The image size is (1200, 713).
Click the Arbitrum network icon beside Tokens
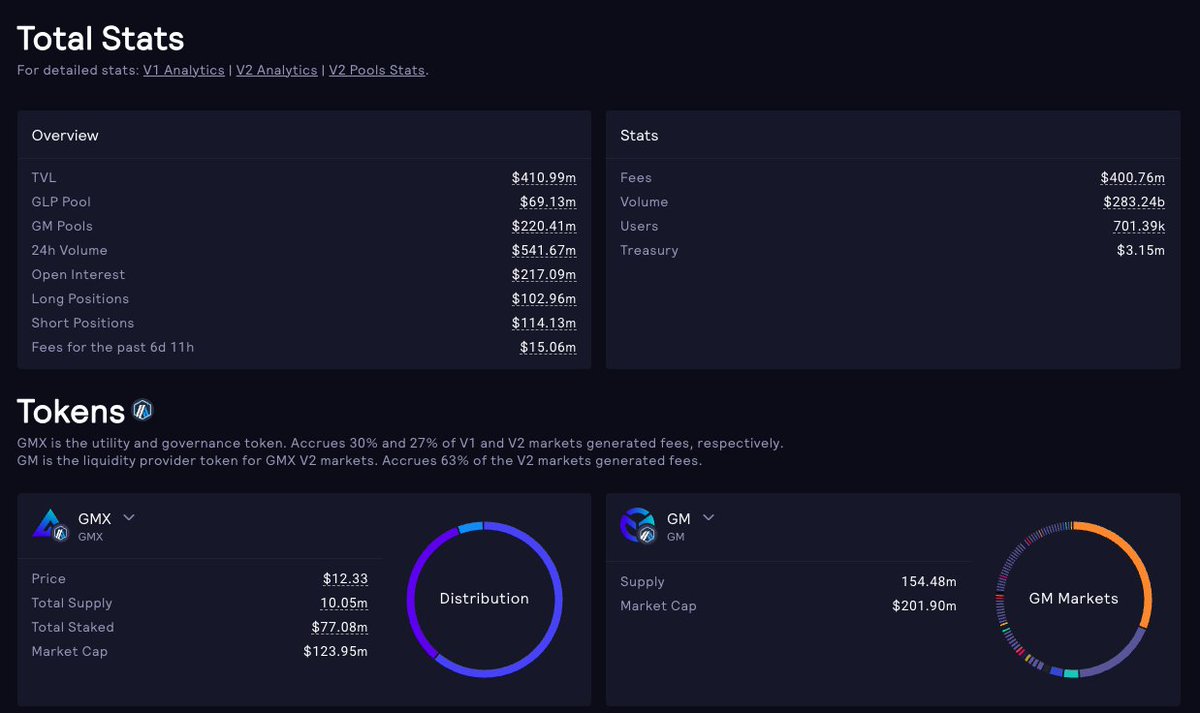tap(143, 410)
